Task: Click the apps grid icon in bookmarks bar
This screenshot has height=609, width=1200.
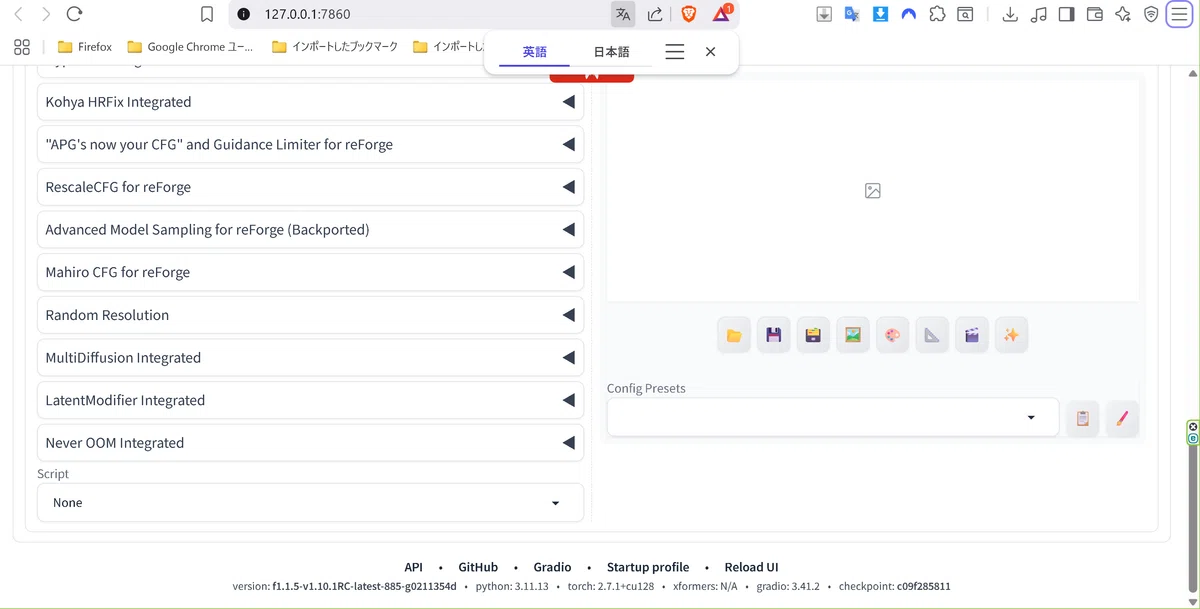Action: coord(22,46)
